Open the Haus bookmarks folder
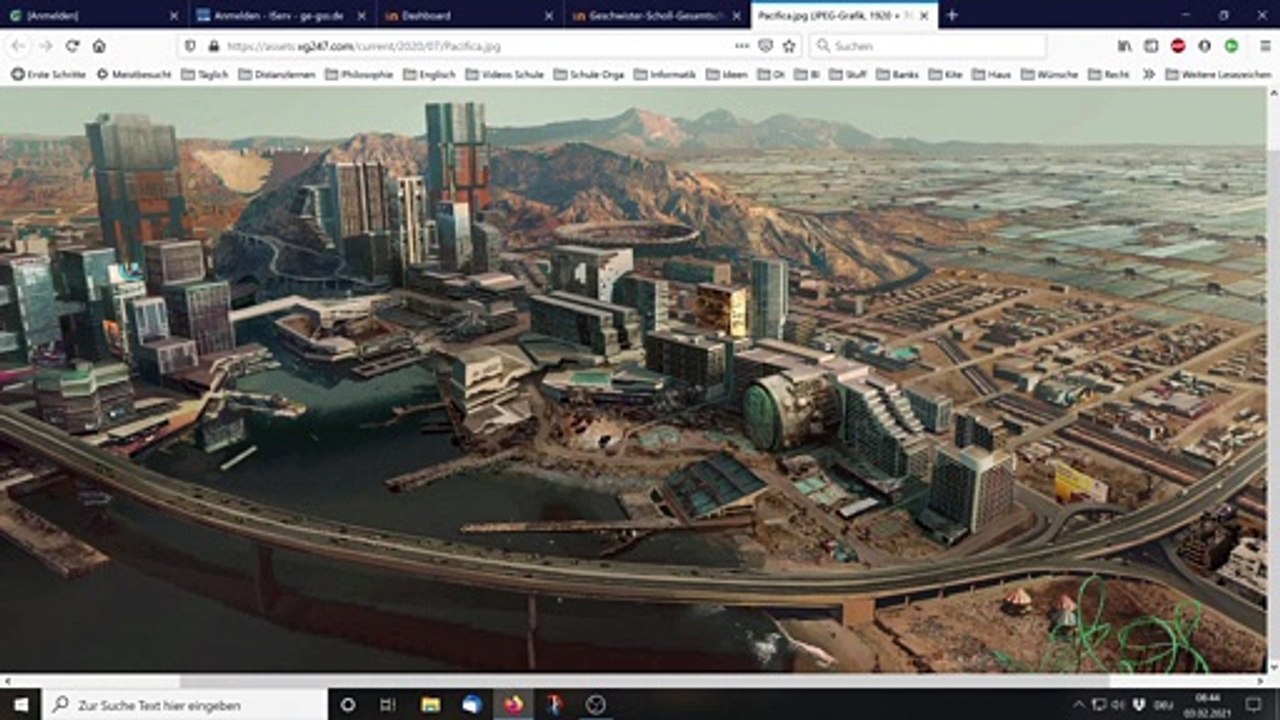This screenshot has width=1280, height=720. (991, 74)
